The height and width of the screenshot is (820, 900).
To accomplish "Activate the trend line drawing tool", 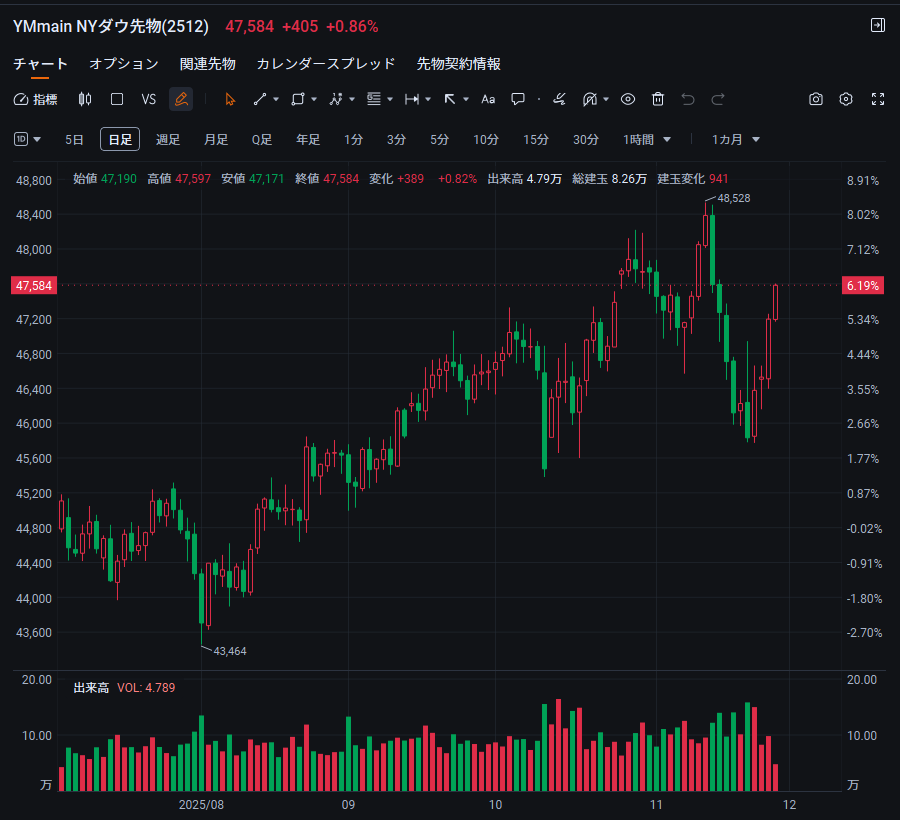I will [261, 99].
